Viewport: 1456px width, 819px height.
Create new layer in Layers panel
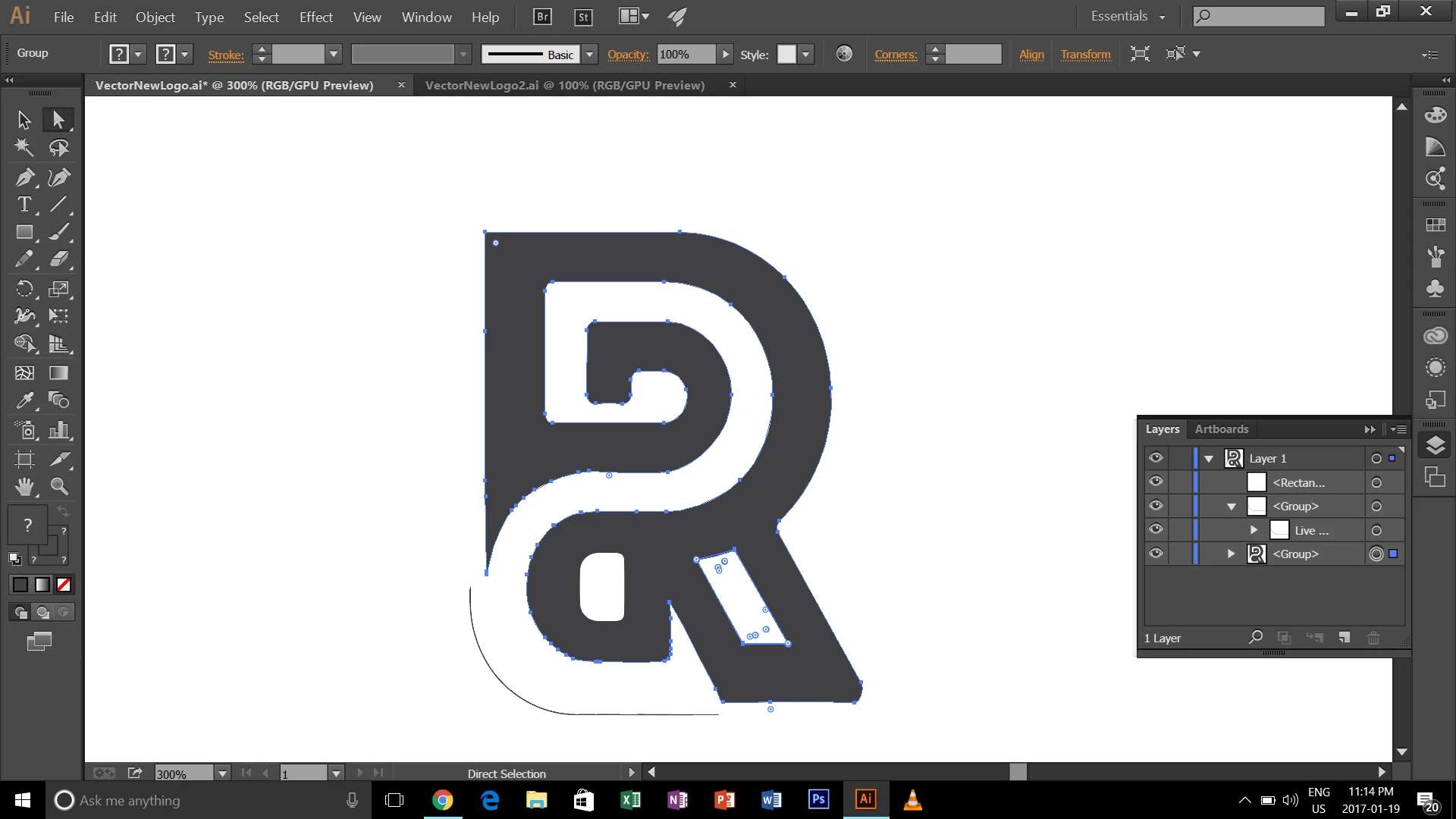point(1344,638)
